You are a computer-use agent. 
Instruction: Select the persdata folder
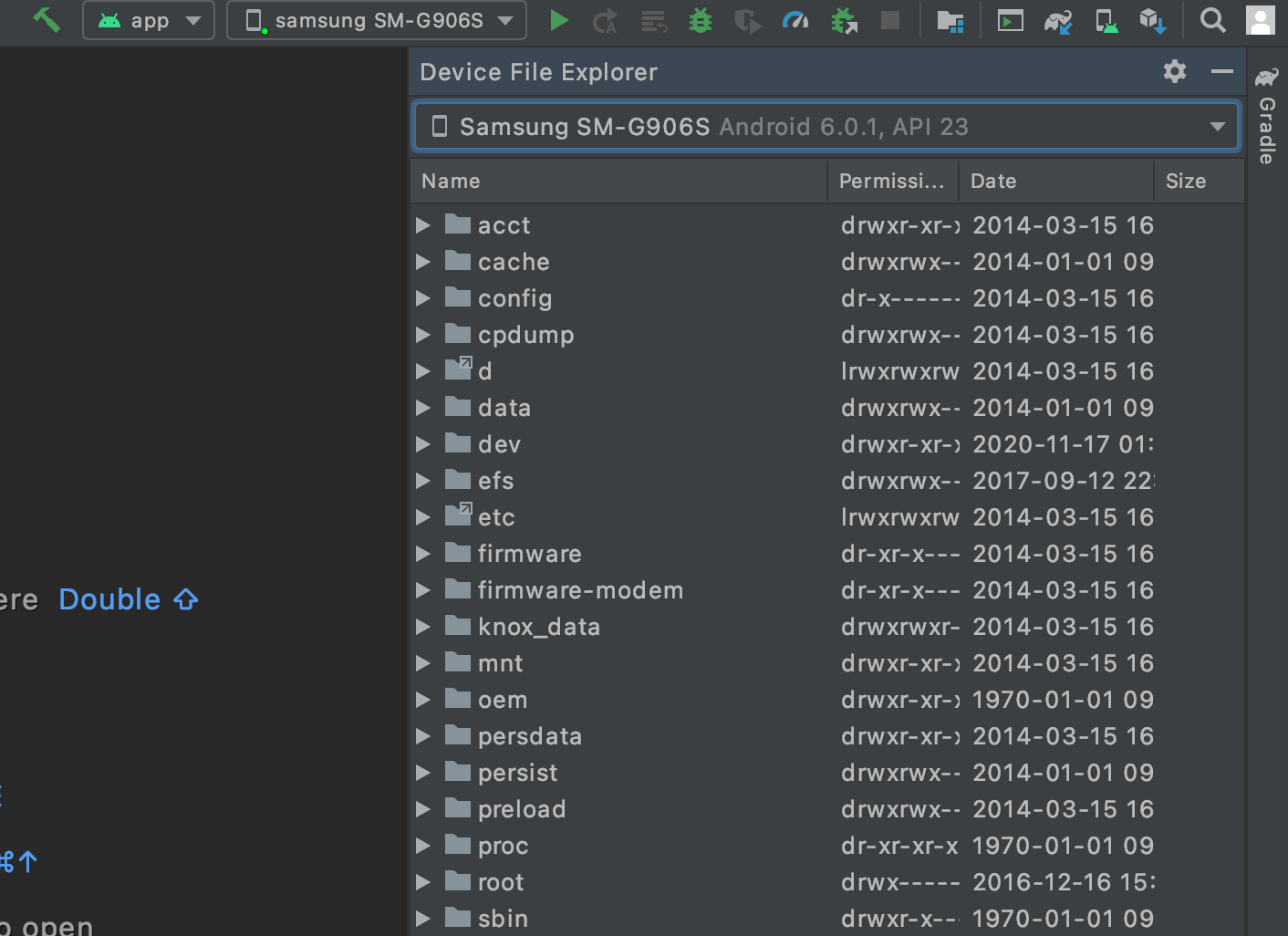pyautogui.click(x=826, y=736)
